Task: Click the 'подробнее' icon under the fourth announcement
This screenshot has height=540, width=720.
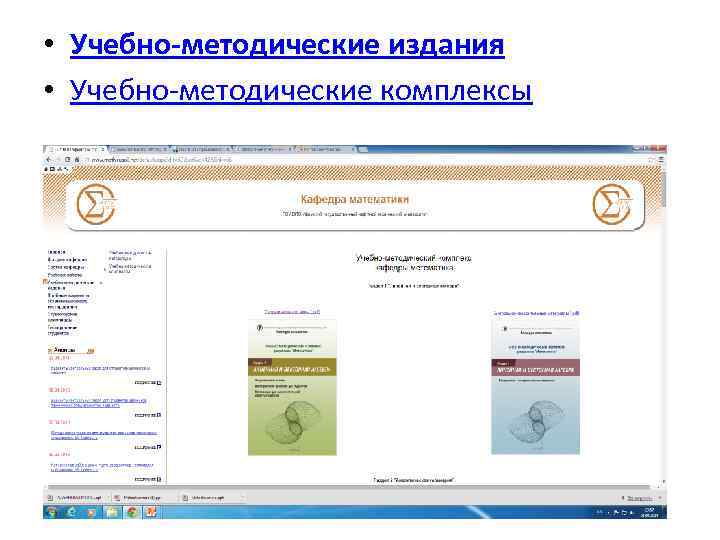Action: click(159, 479)
